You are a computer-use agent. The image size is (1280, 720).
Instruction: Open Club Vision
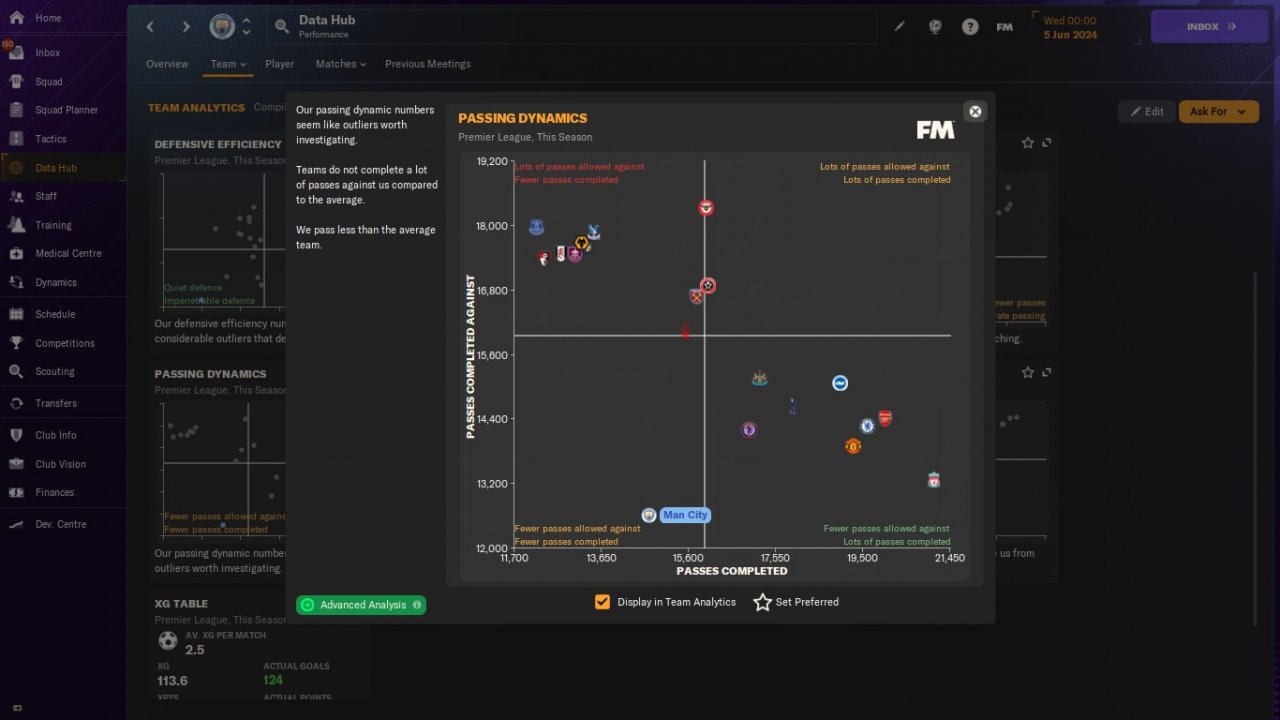coord(60,464)
